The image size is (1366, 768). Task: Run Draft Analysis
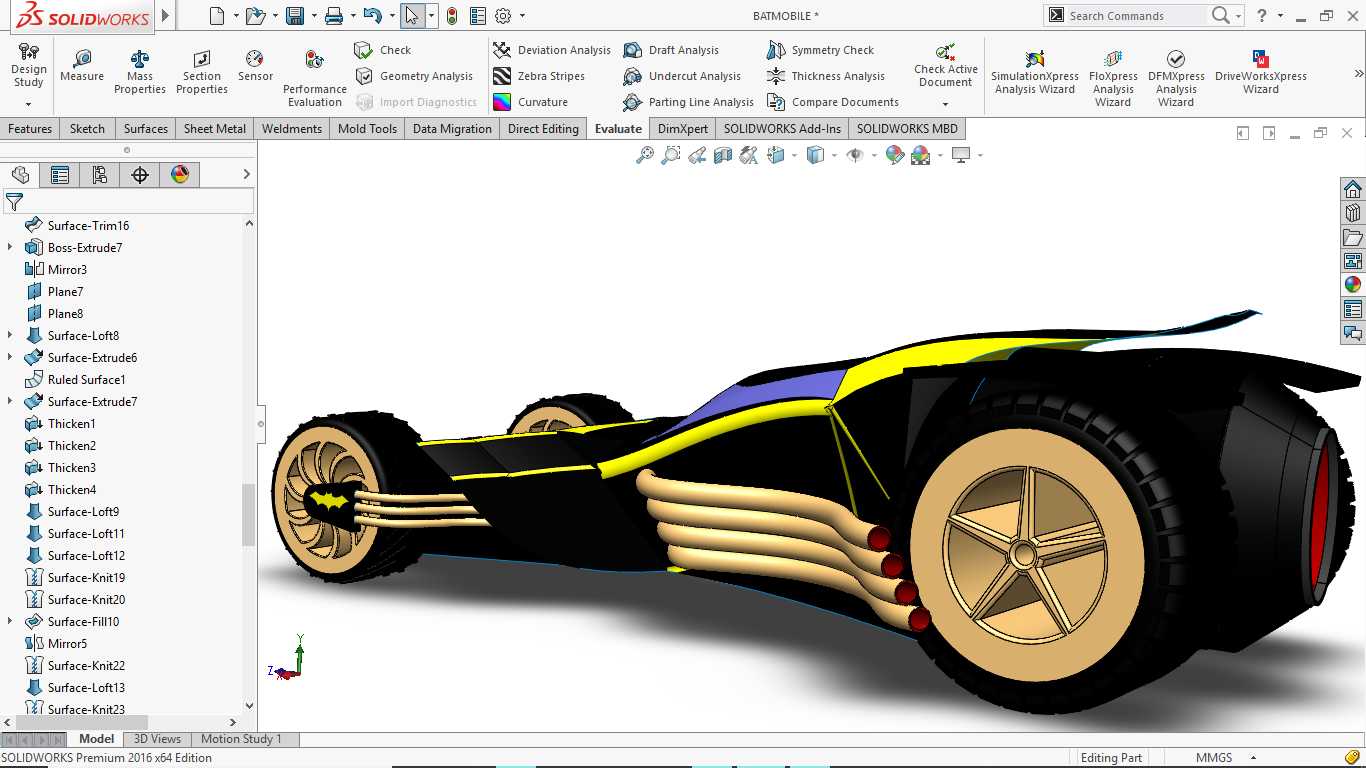coord(671,50)
